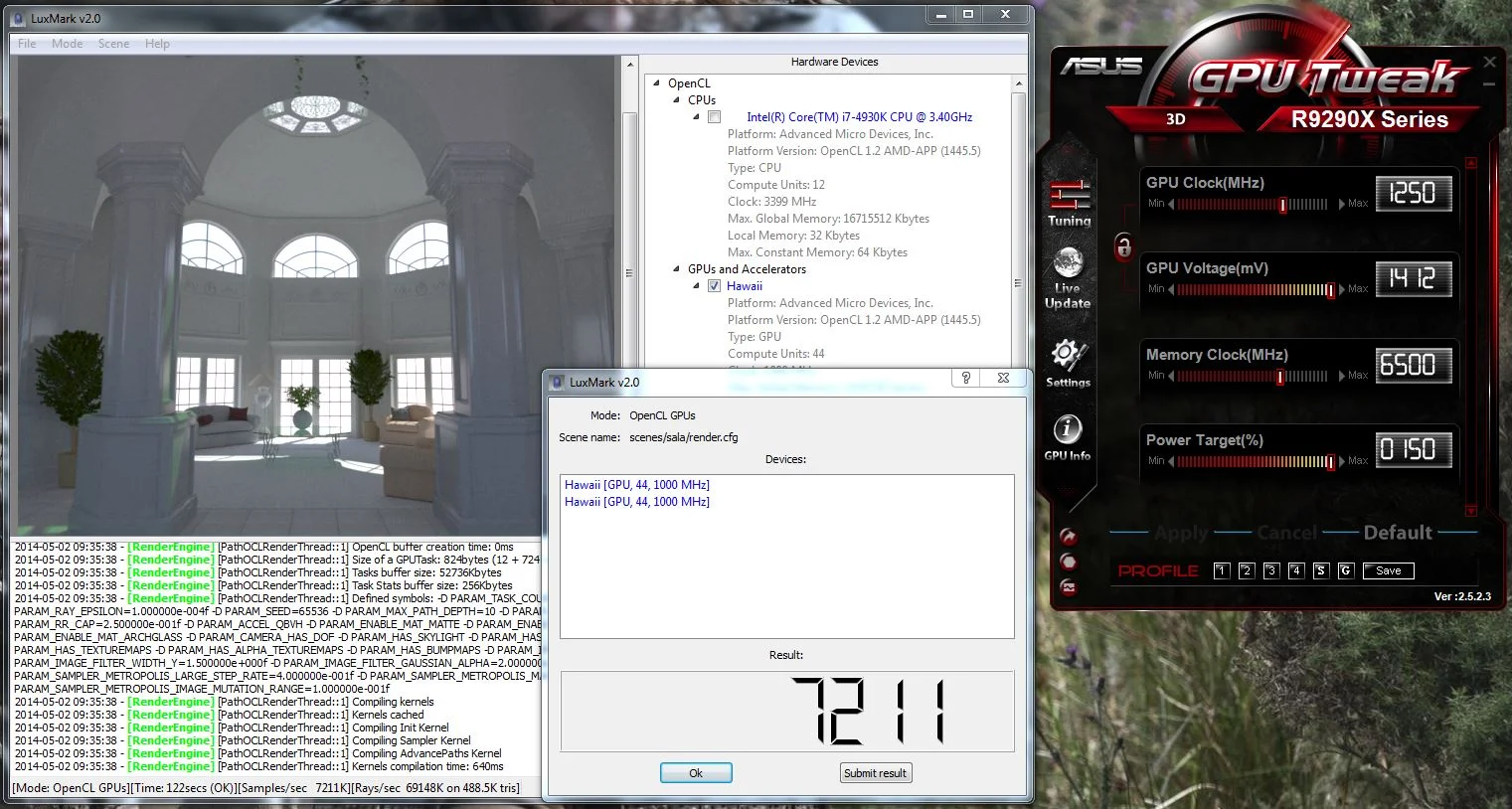Open the Tuning section in GPU Tweak
The height and width of the screenshot is (809, 1512).
point(1069,203)
